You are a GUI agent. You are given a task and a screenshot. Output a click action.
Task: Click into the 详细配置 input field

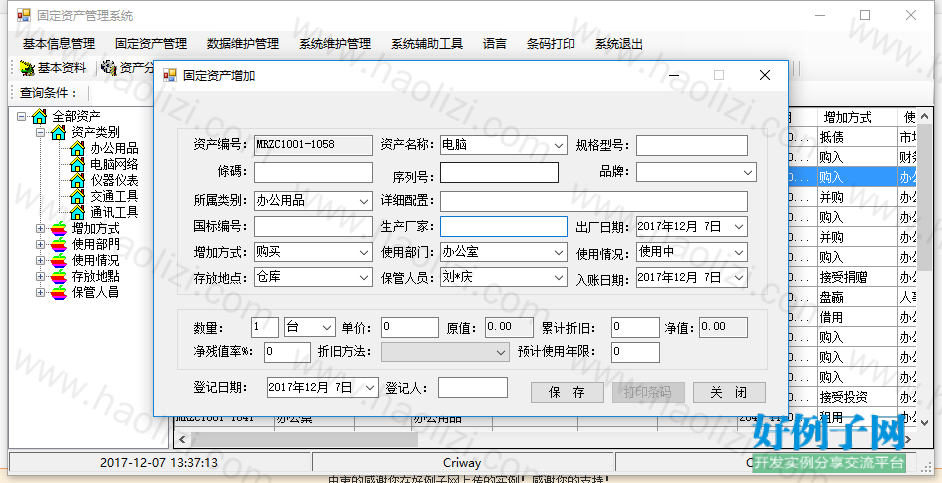[x=594, y=201]
